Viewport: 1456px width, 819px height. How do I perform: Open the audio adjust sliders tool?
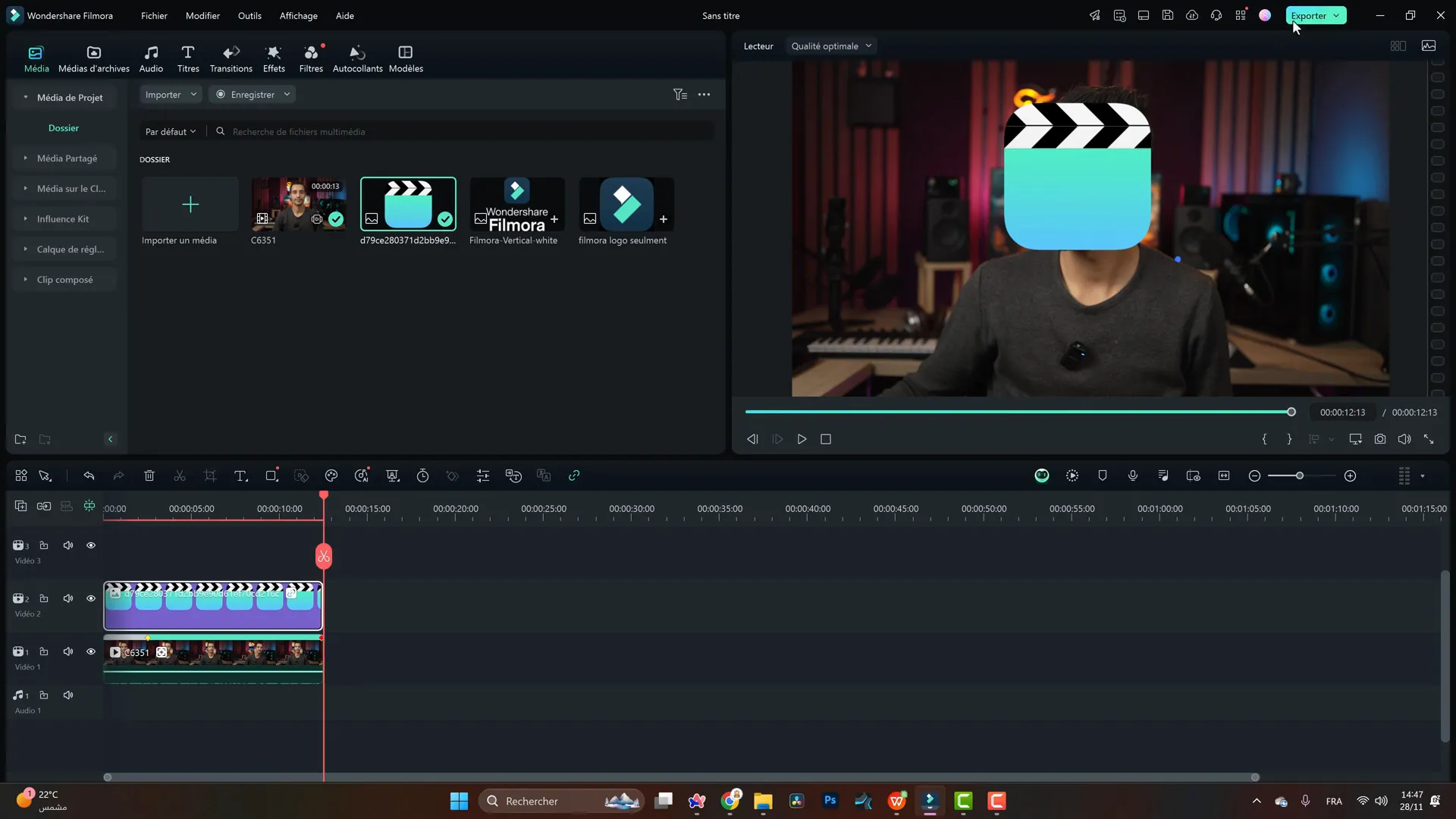click(x=483, y=475)
